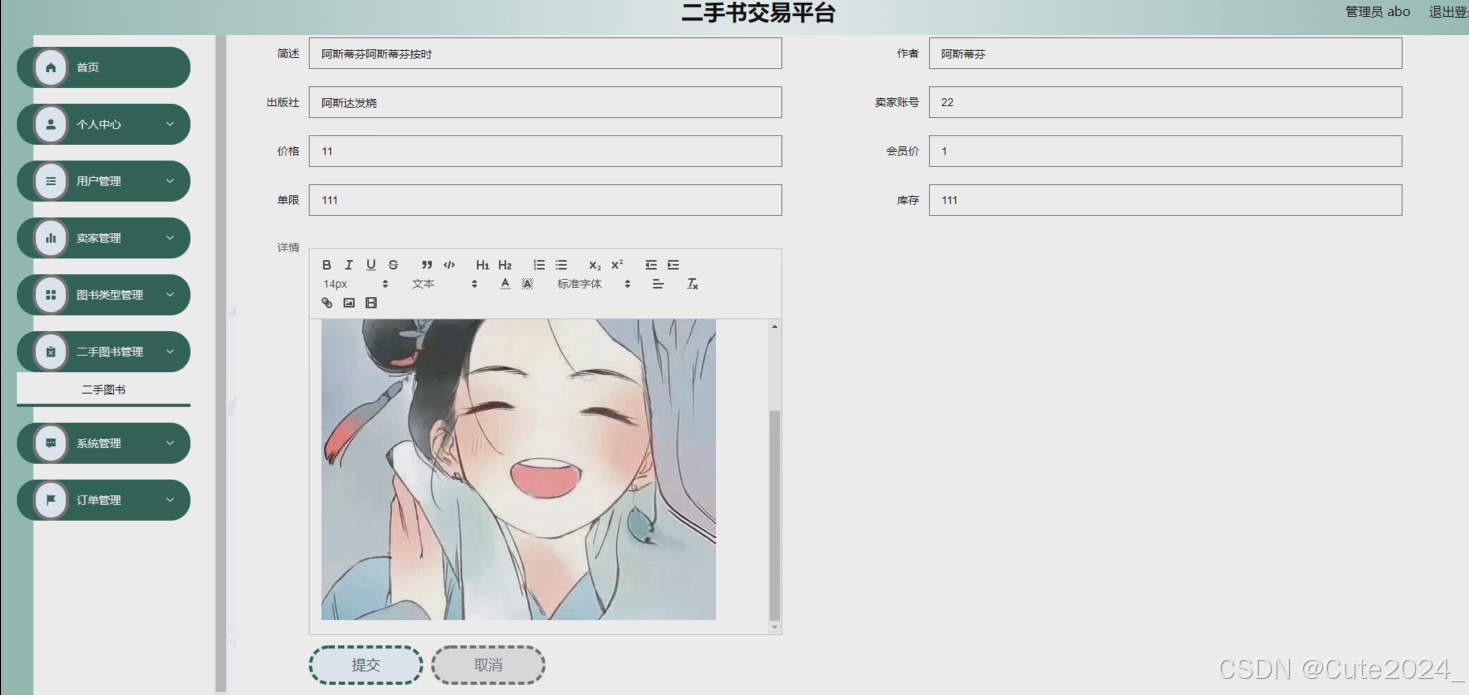Click in the 库存 input field
Screen dimensions: 1469x695
click(1165, 200)
